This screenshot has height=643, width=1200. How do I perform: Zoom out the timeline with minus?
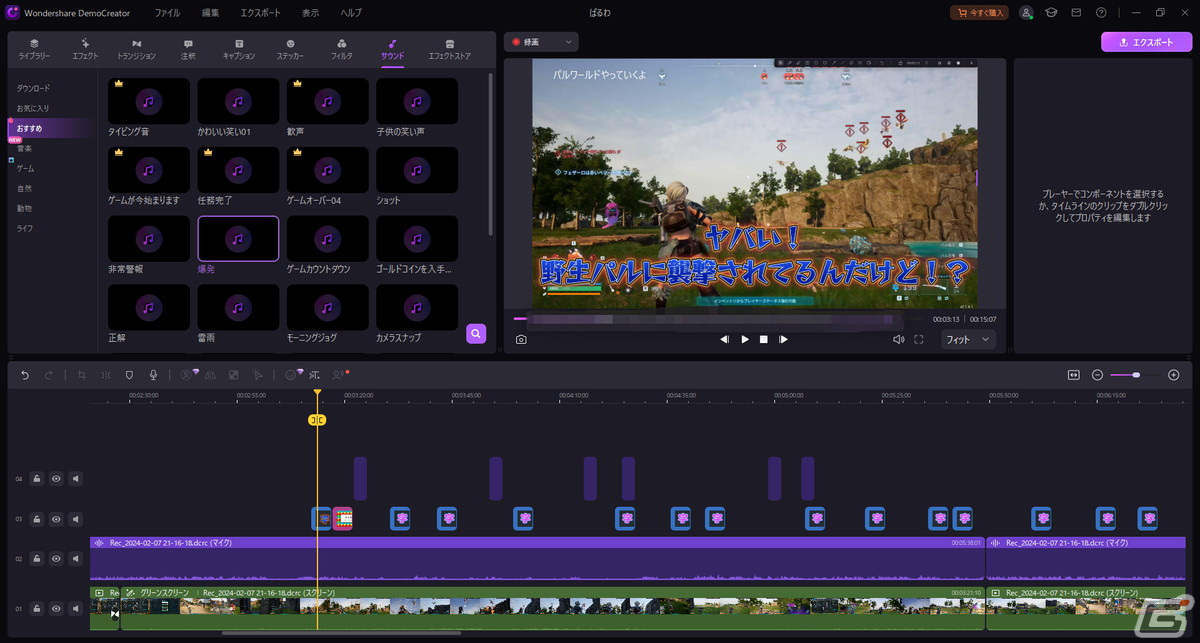1097,375
